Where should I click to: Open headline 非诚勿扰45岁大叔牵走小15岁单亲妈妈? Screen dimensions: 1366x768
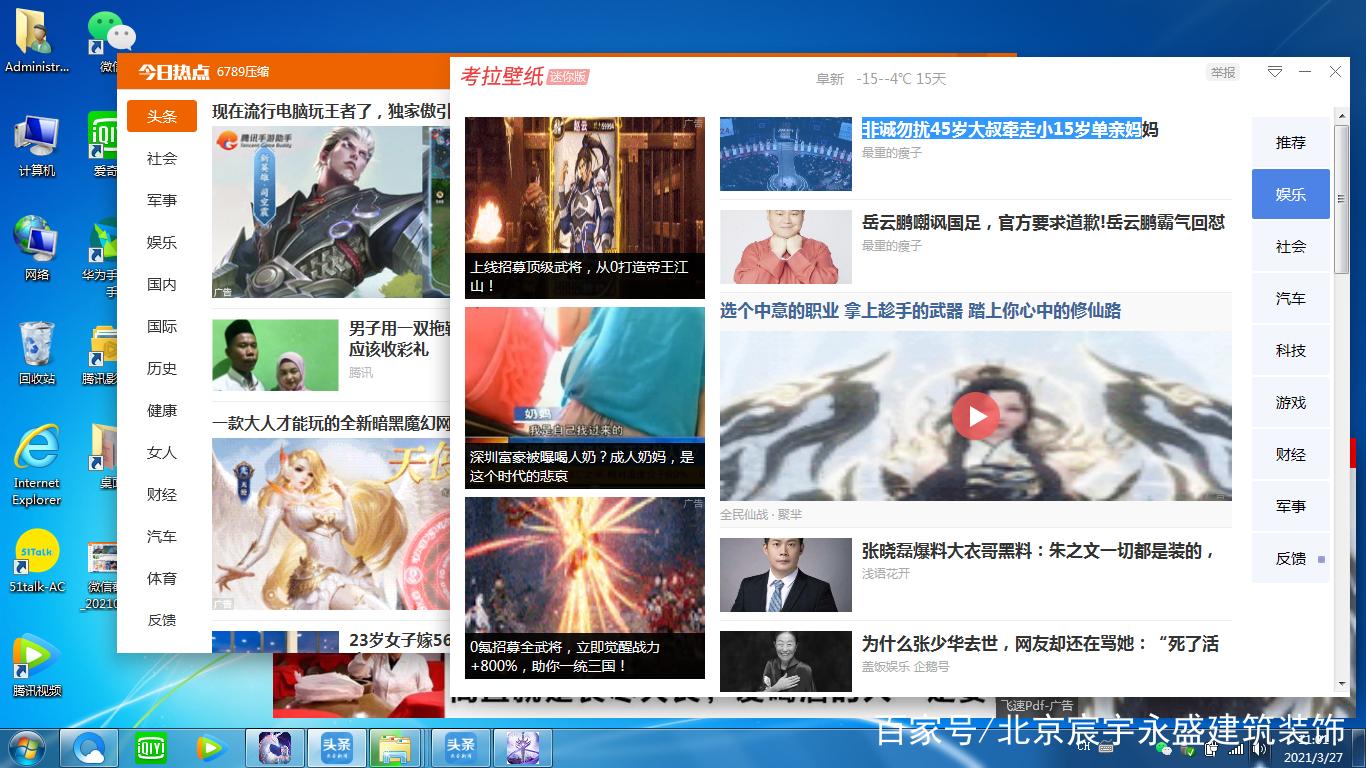tap(1010, 129)
